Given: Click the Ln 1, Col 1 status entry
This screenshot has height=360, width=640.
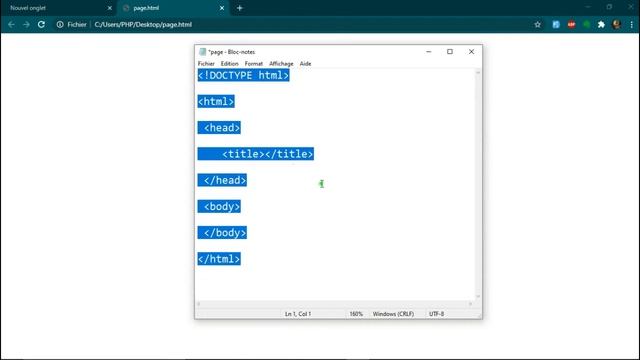Looking at the screenshot, I should [298, 314].
